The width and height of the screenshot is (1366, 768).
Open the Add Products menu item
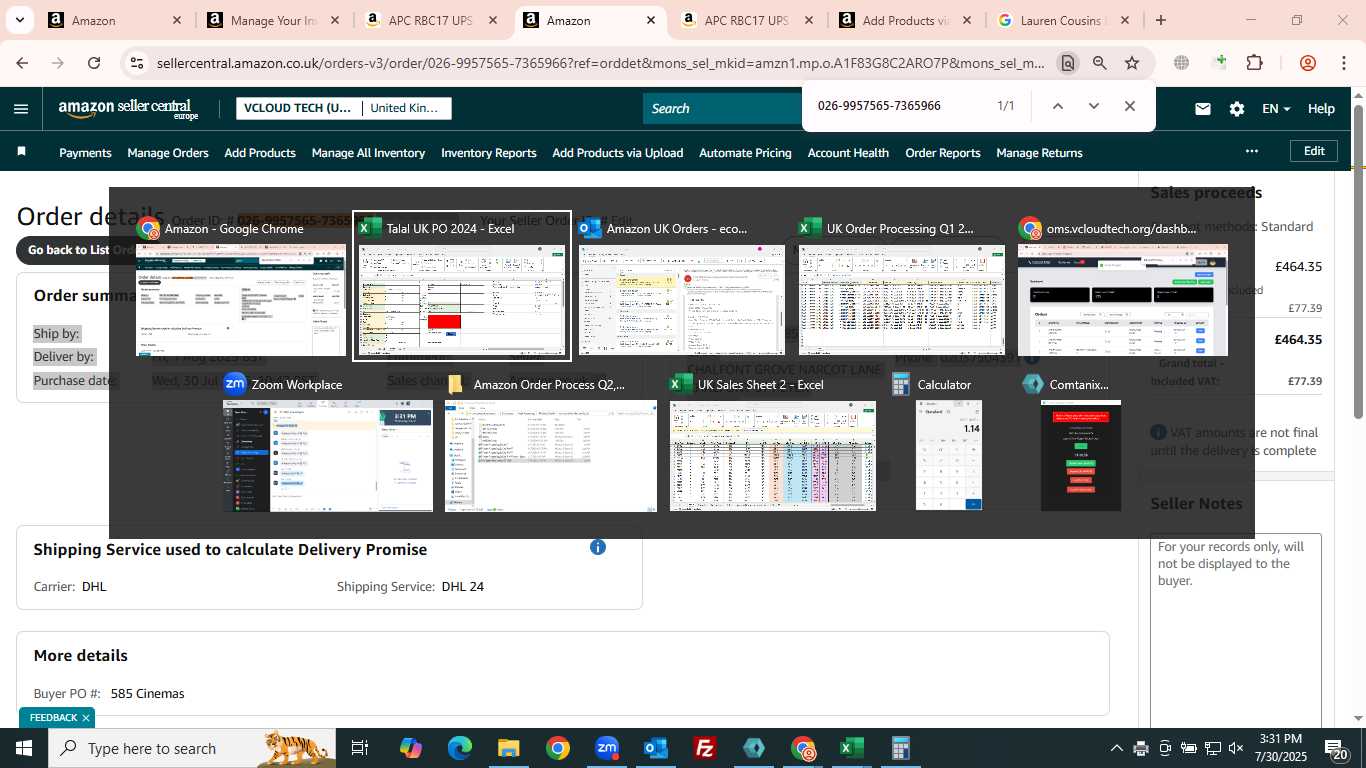pyautogui.click(x=260, y=153)
